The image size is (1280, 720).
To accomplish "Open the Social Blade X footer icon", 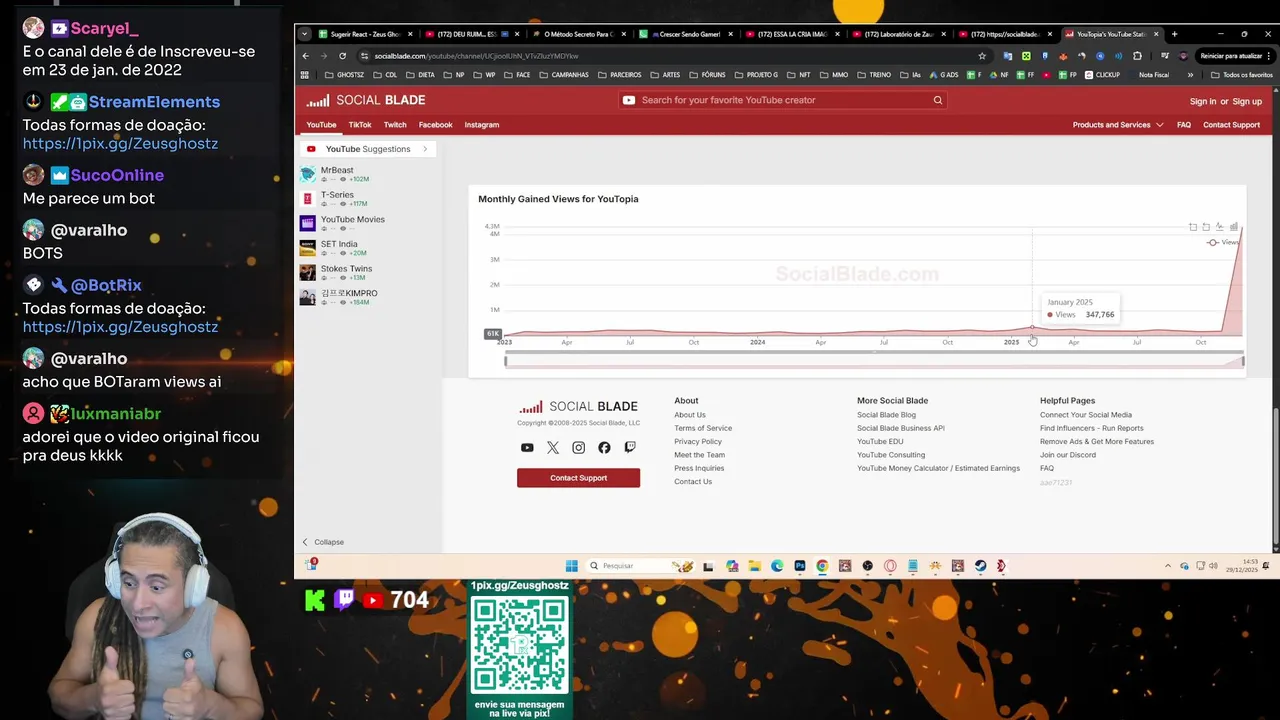I will coord(553,448).
